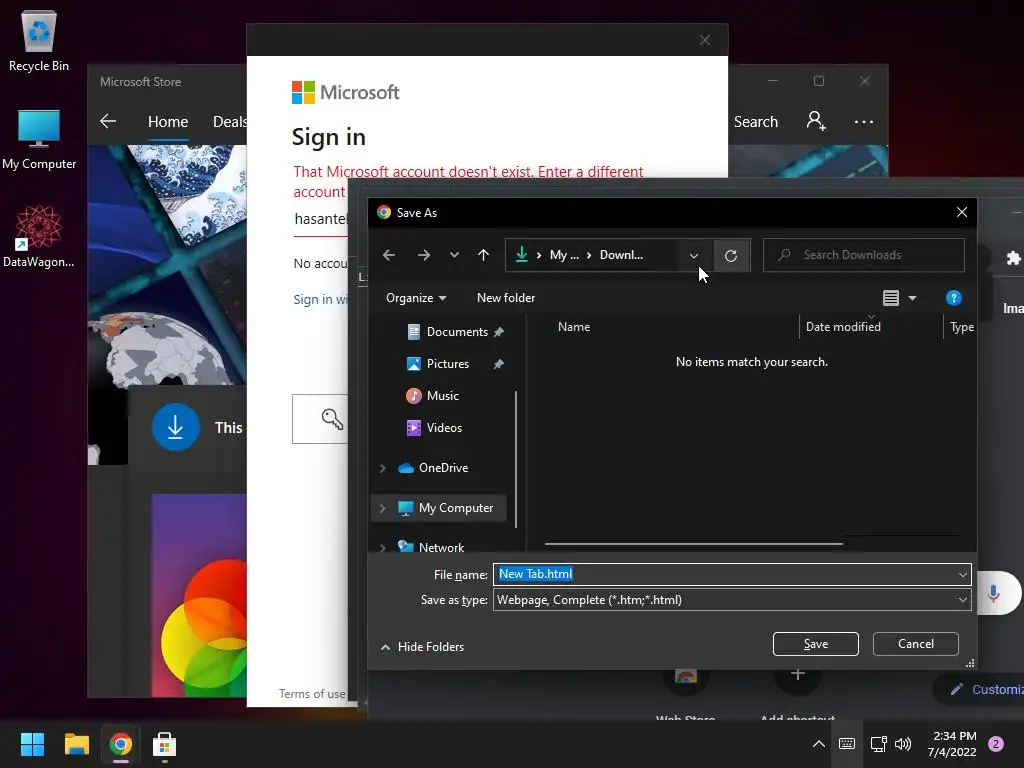Open view options dropdown arrow
The image size is (1024, 768).
(912, 298)
